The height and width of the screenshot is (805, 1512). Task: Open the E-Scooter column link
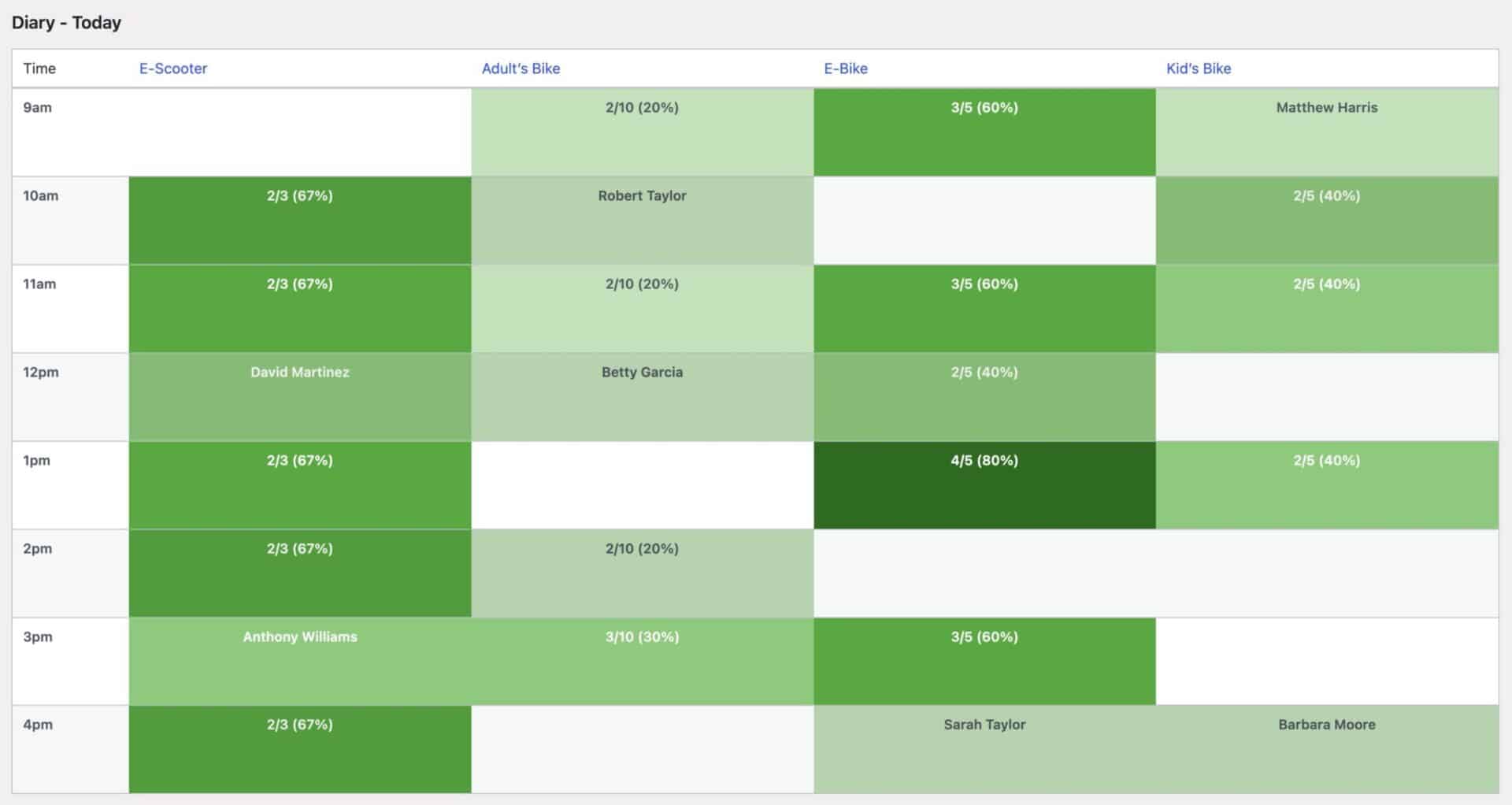pos(173,69)
